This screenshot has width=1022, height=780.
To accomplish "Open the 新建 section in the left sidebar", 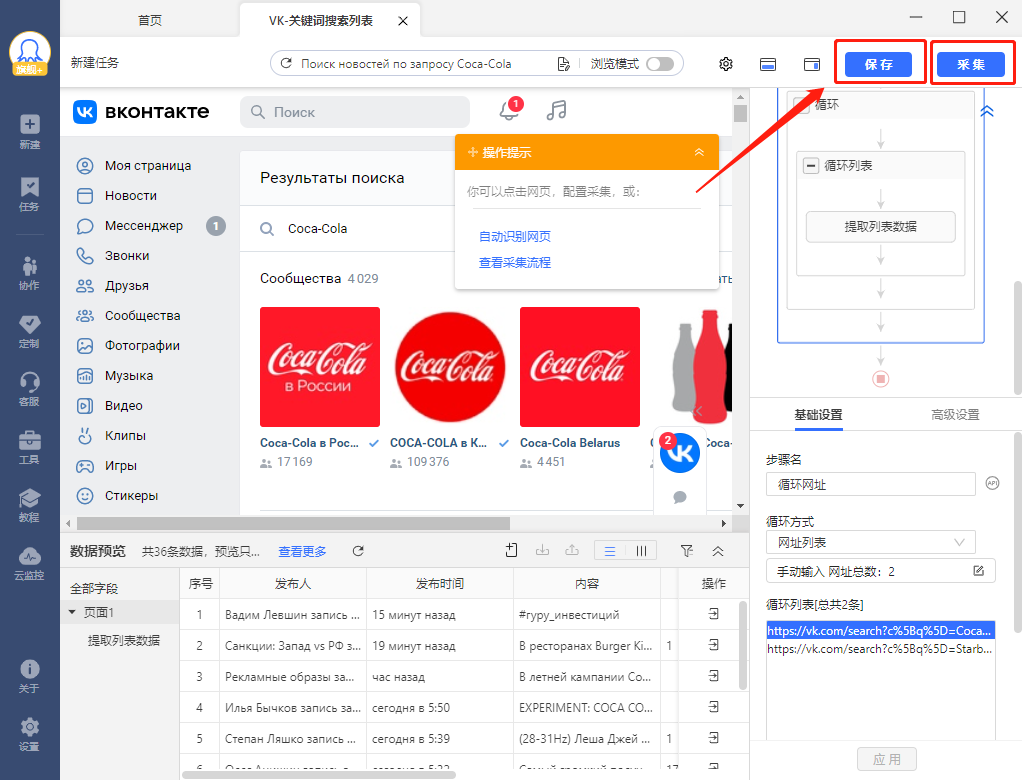I will coord(29,131).
